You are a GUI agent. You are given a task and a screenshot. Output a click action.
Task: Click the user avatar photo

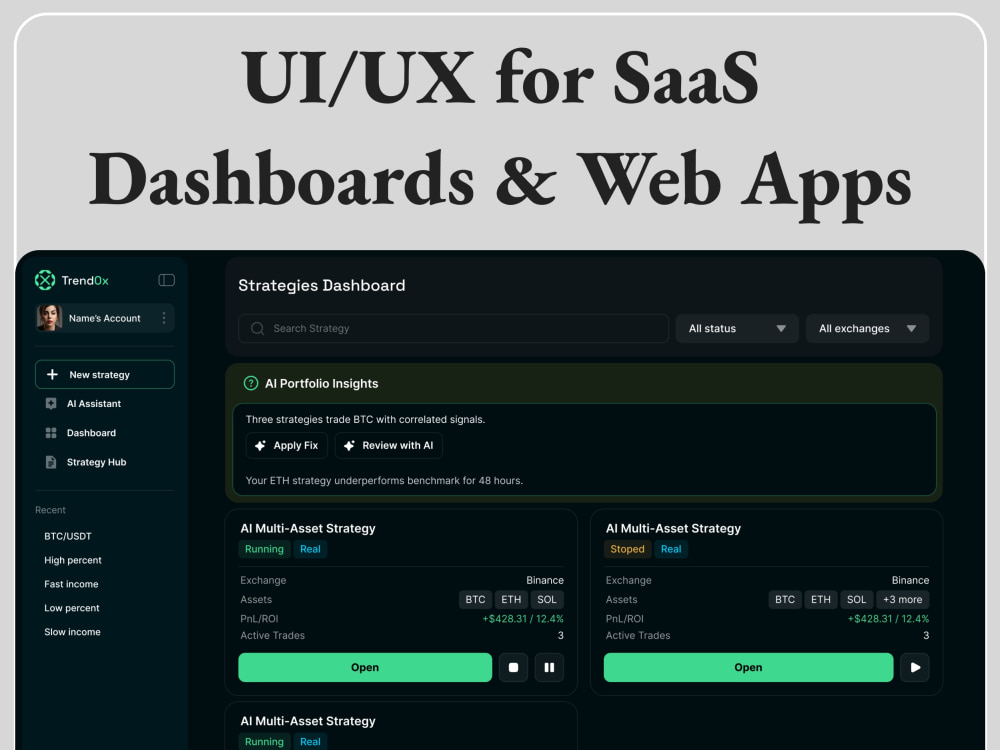pyautogui.click(x=49, y=318)
